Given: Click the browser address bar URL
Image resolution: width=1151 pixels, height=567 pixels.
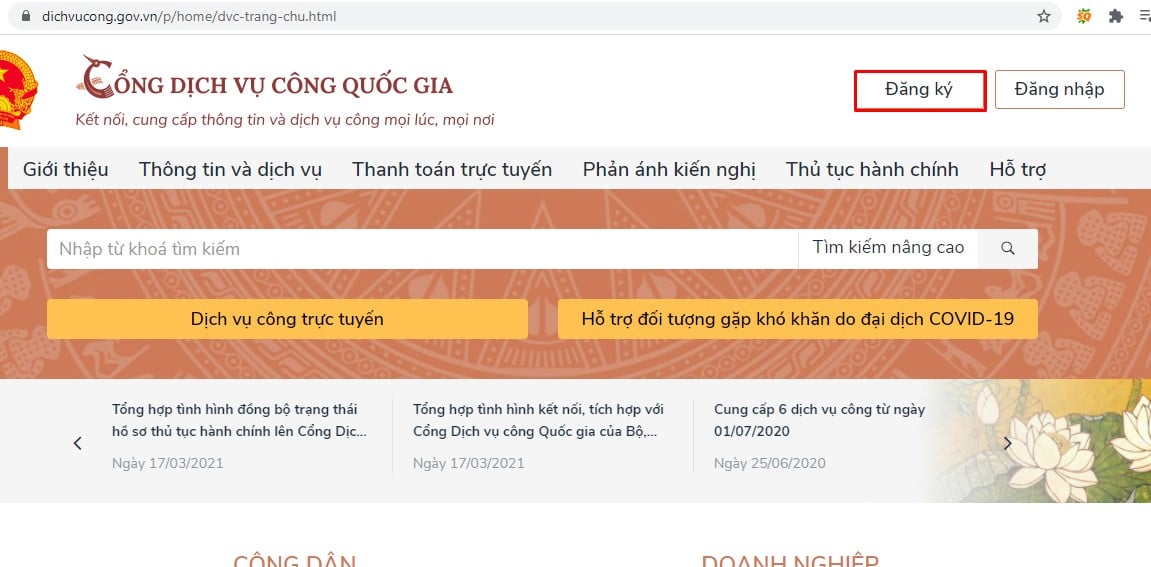Looking at the screenshot, I should (x=189, y=16).
